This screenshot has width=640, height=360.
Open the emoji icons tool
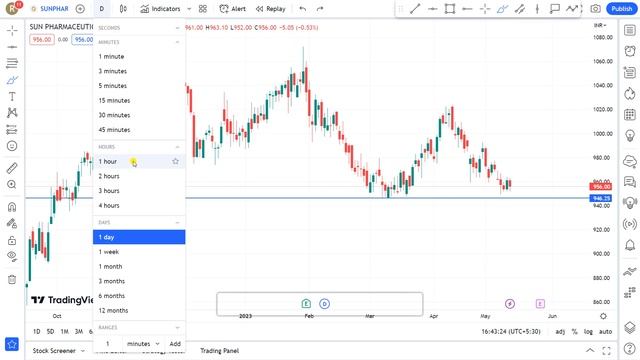coord(12,146)
